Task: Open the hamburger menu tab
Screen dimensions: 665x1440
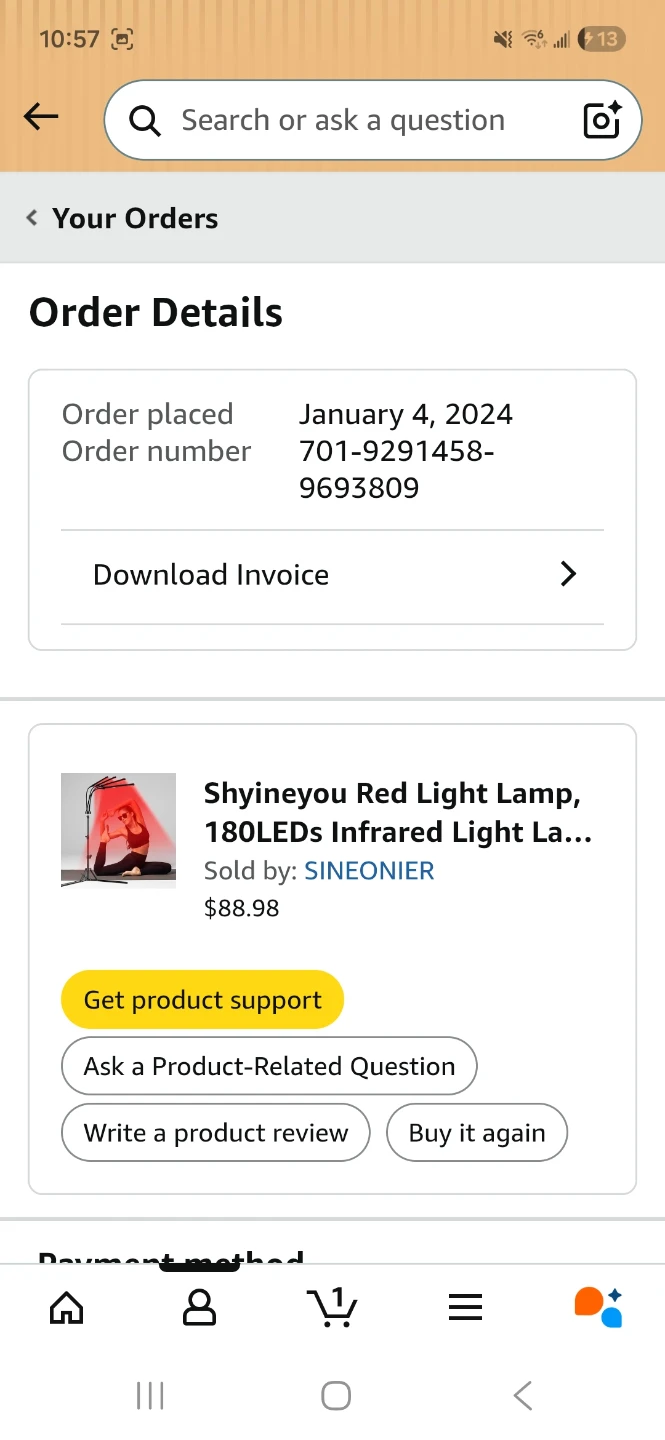Action: tap(465, 1307)
